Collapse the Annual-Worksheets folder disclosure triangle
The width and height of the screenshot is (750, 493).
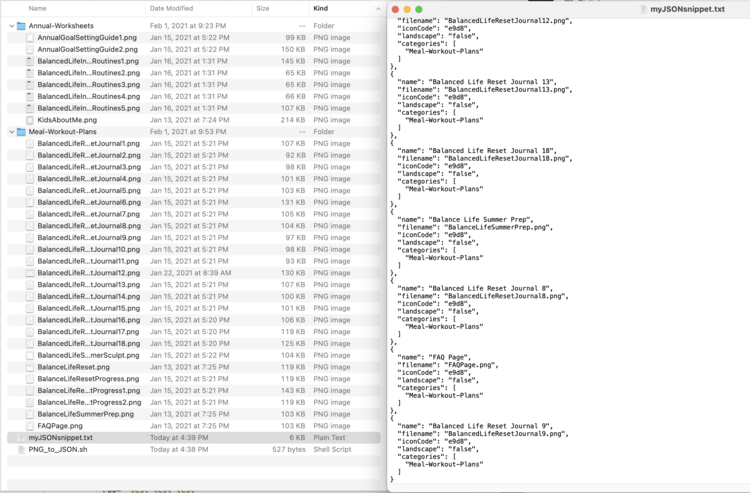tap(11, 25)
